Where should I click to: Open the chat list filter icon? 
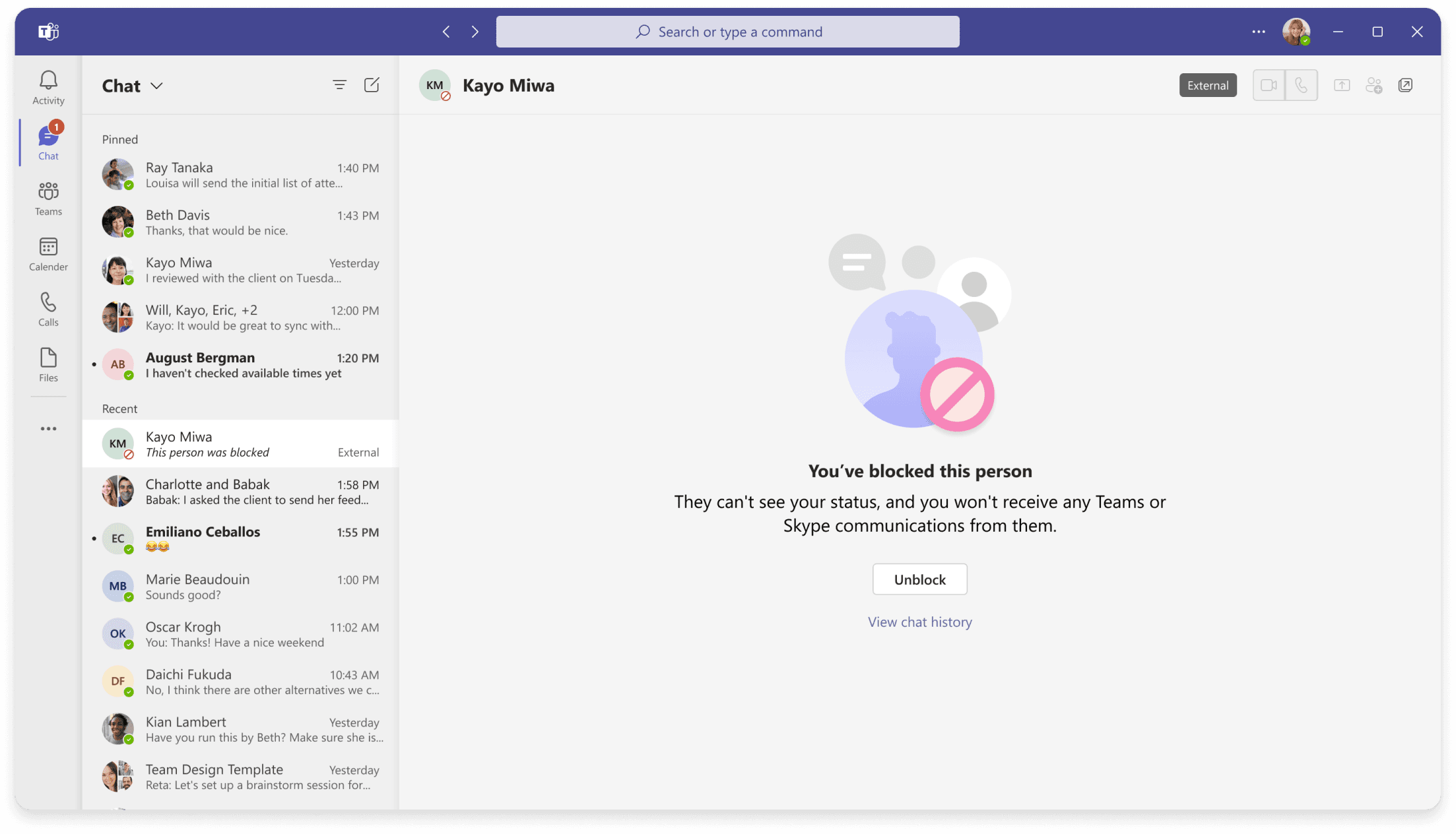pos(339,85)
